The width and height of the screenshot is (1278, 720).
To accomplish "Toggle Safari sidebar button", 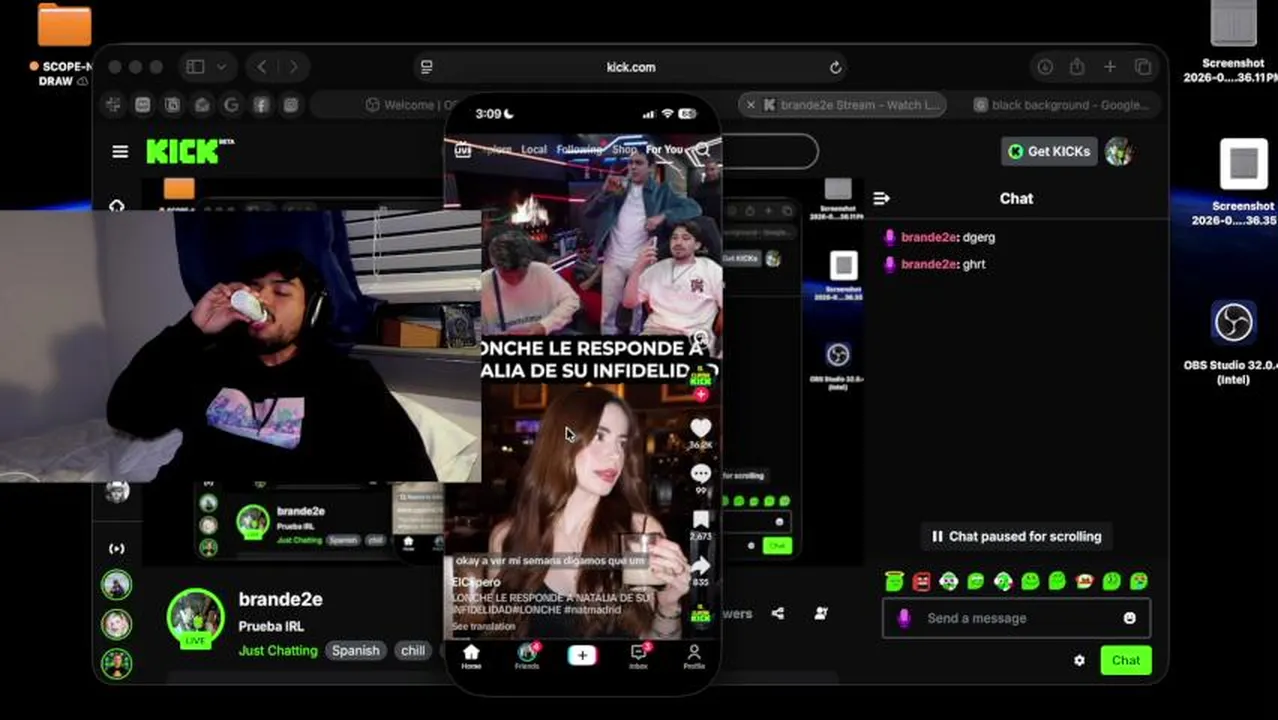I will [195, 67].
